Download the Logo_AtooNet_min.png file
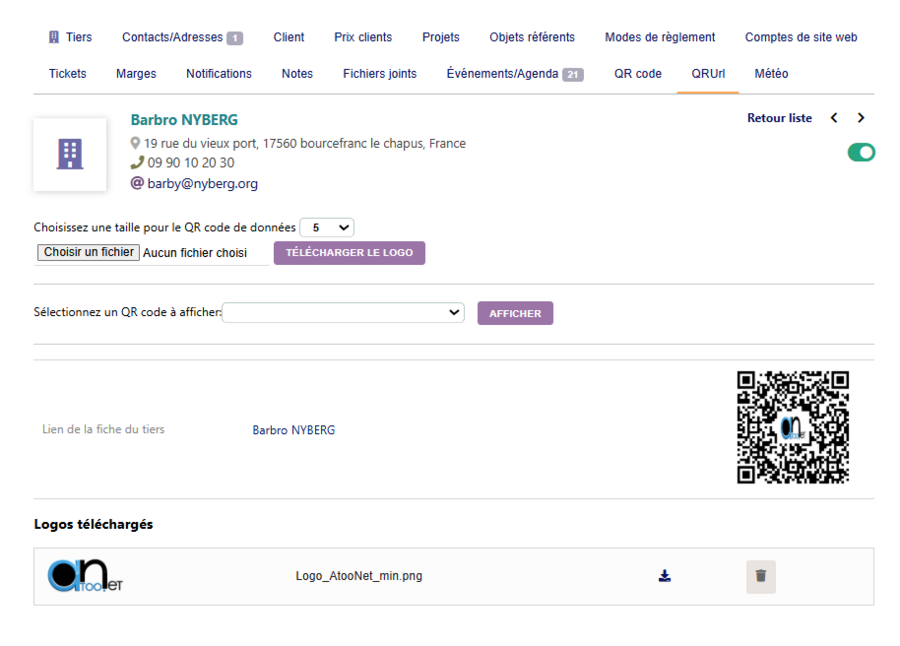The height and width of the screenshot is (646, 900). tap(664, 576)
